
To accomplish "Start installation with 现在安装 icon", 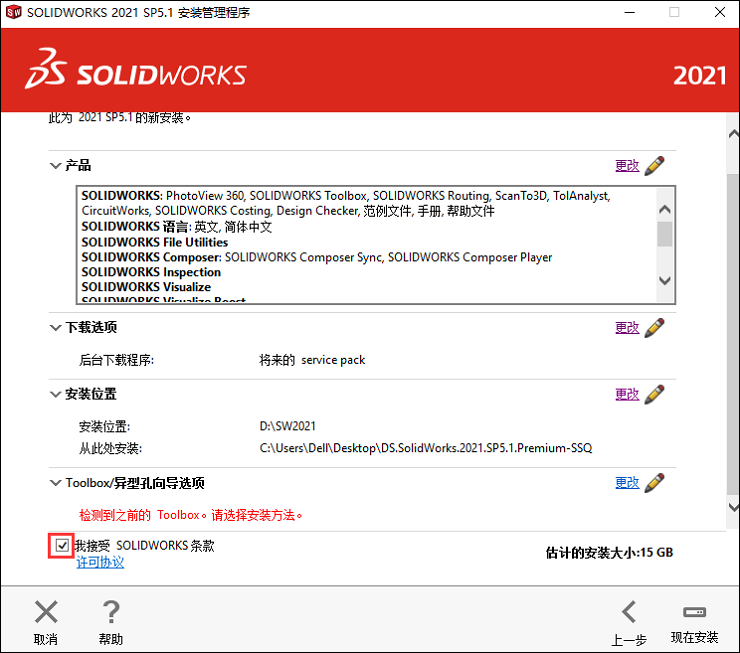I will (694, 612).
